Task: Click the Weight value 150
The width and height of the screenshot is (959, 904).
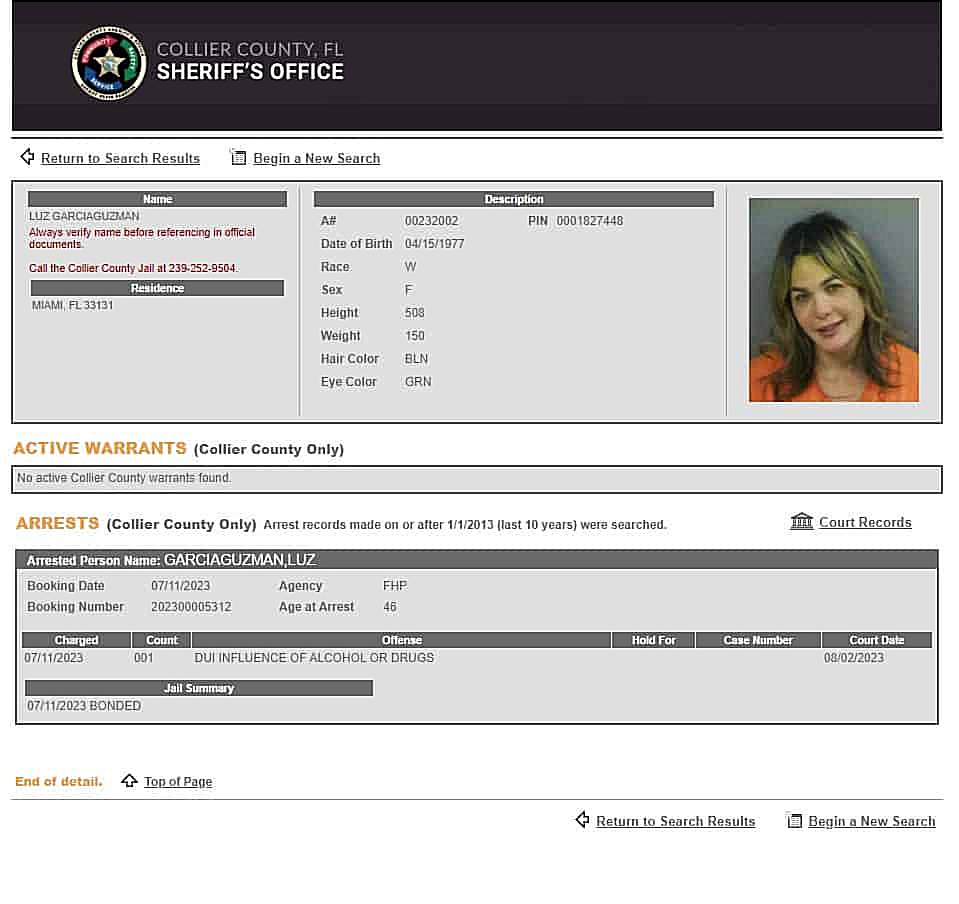Action: pos(414,336)
